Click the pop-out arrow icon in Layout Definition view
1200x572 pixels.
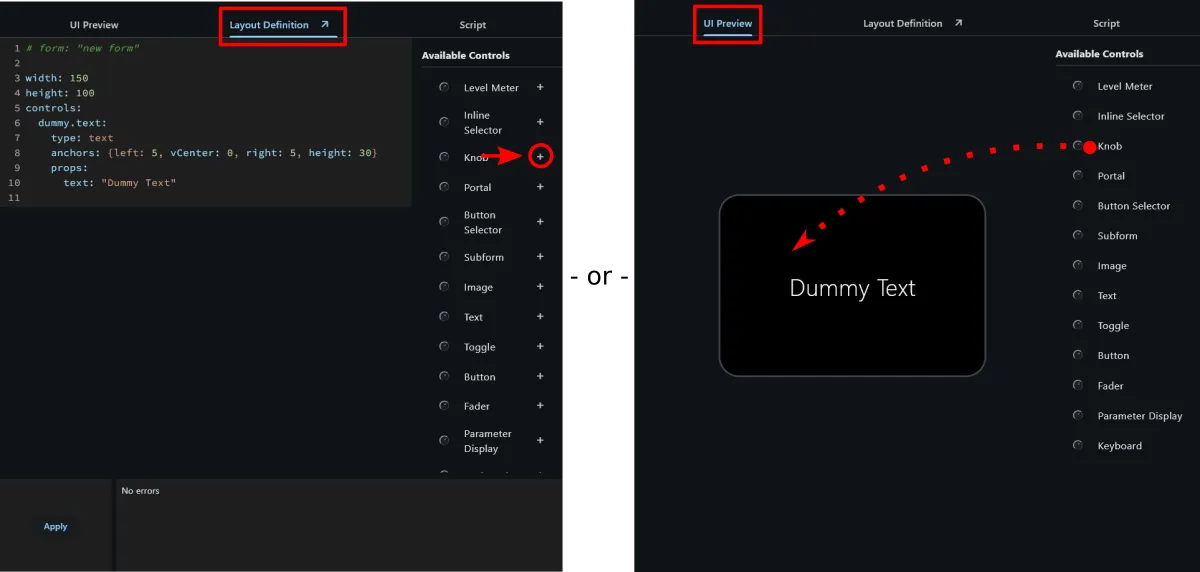coord(324,24)
